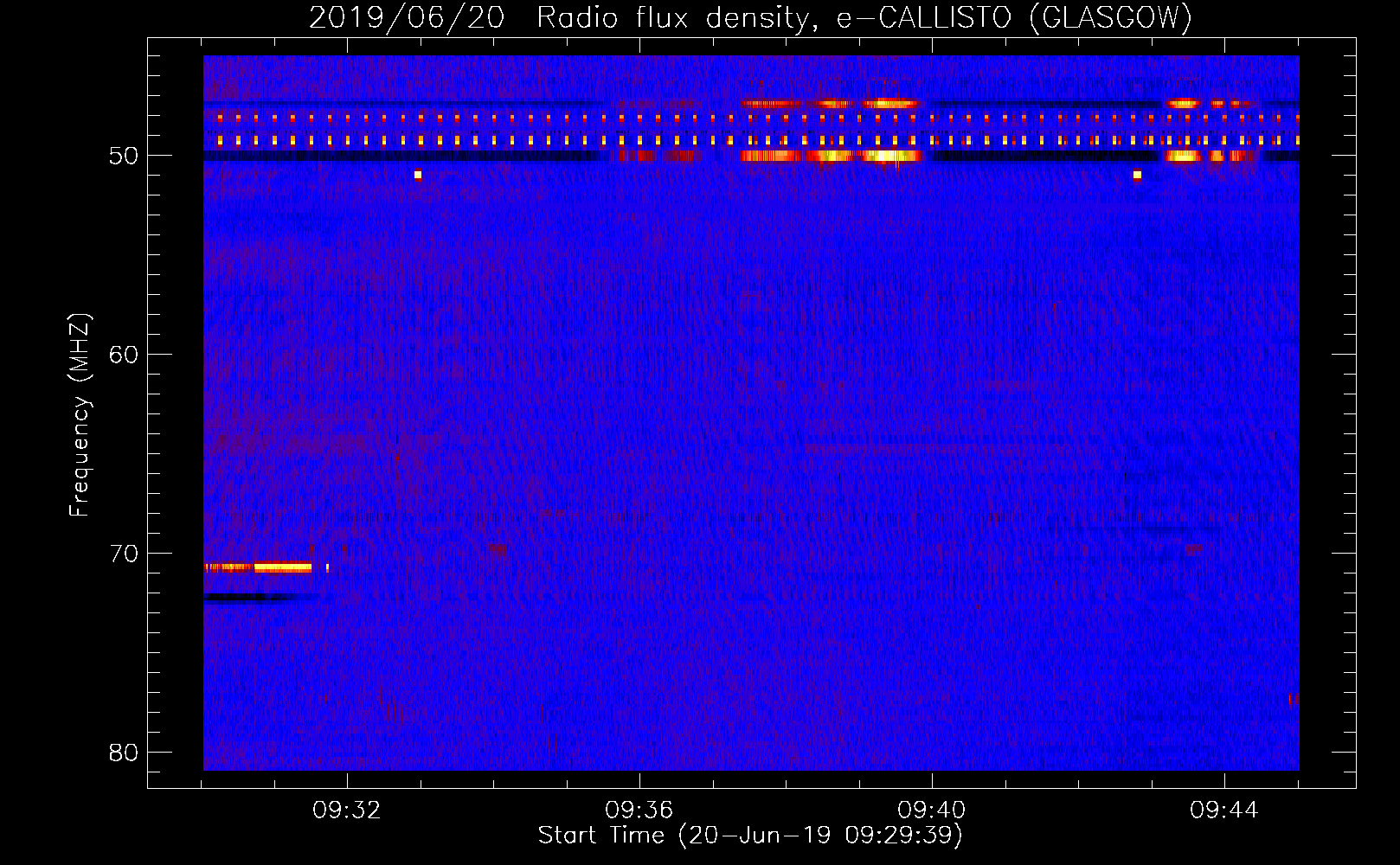The image size is (1400, 865).
Task: Click the 09:32 time axis label
Action: click(x=347, y=811)
